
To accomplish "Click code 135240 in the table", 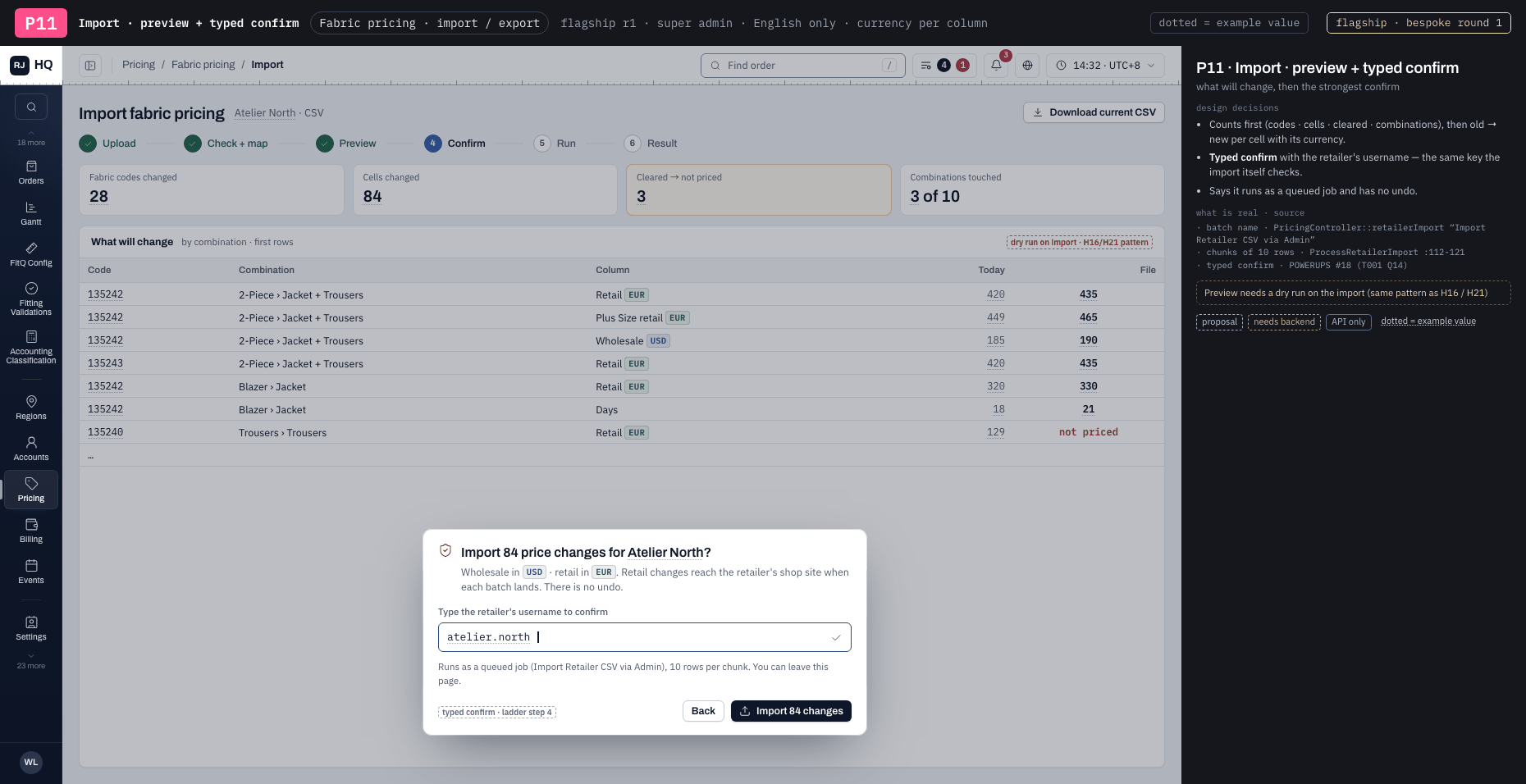I will 106,432.
